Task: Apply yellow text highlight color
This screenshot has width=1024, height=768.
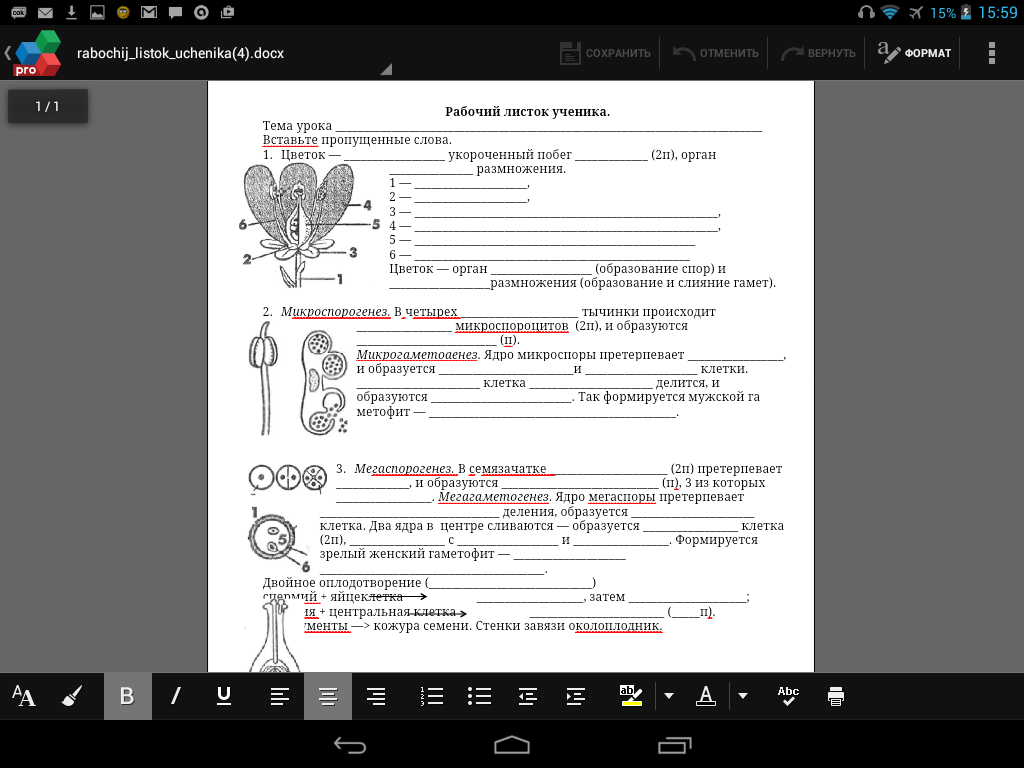Action: click(631, 696)
